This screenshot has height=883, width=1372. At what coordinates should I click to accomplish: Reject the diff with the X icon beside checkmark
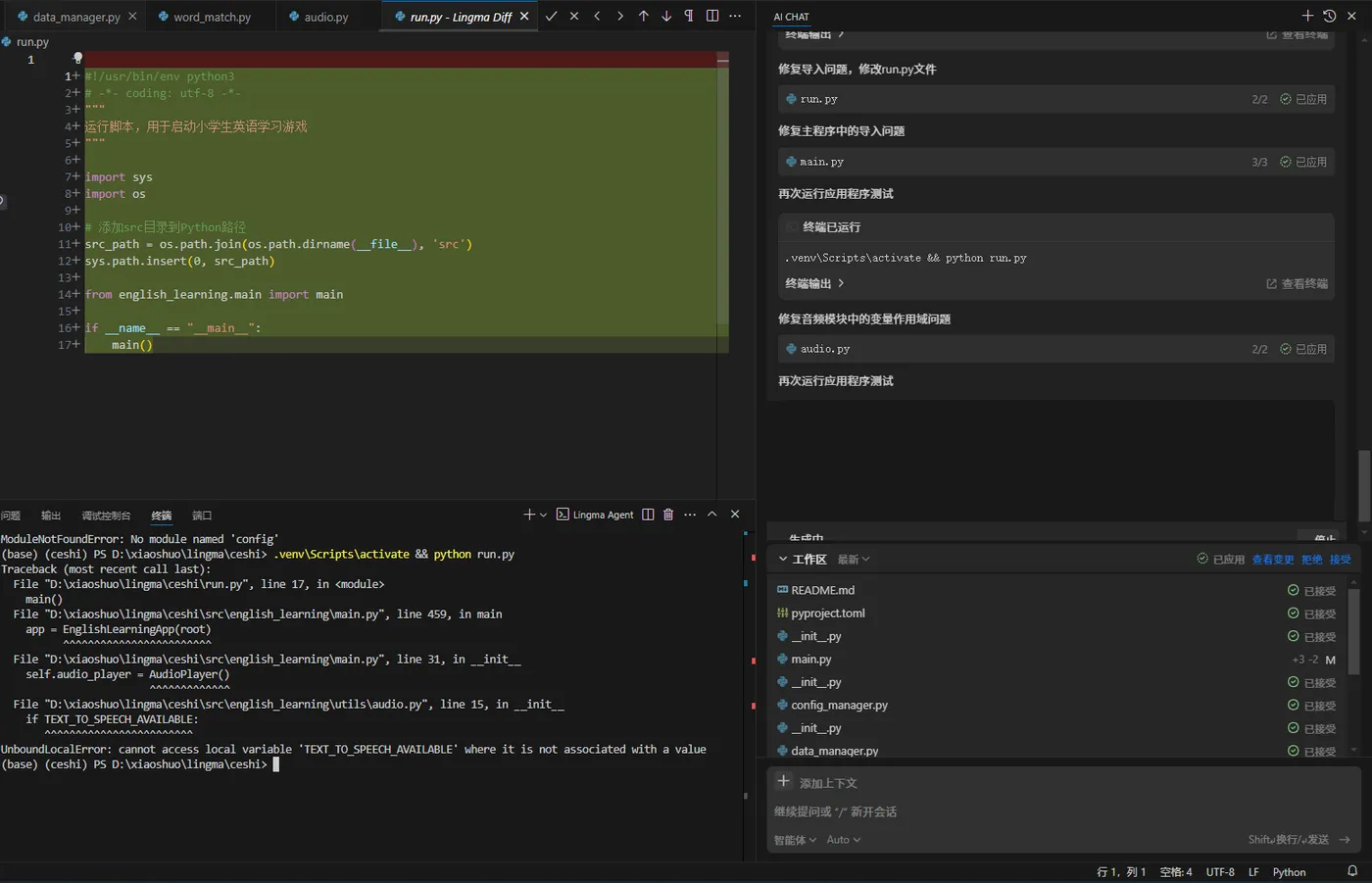coord(574,16)
